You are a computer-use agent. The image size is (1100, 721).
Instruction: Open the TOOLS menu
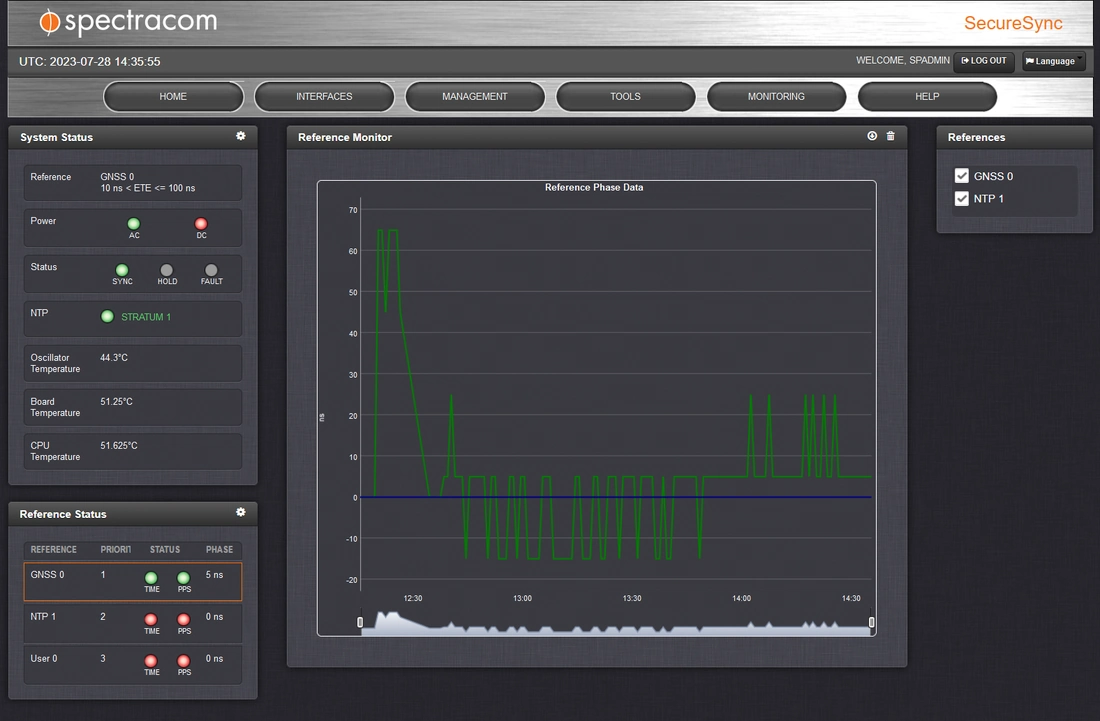point(626,97)
